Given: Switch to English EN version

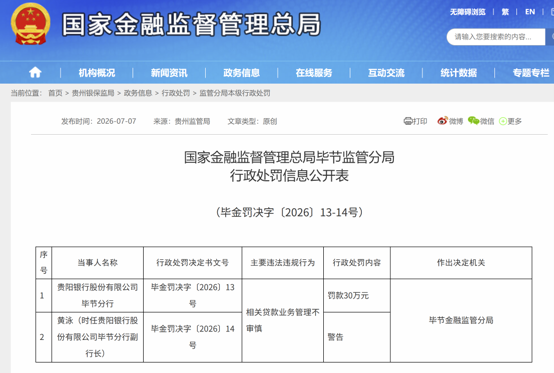Looking at the screenshot, I should pyautogui.click(x=530, y=12).
